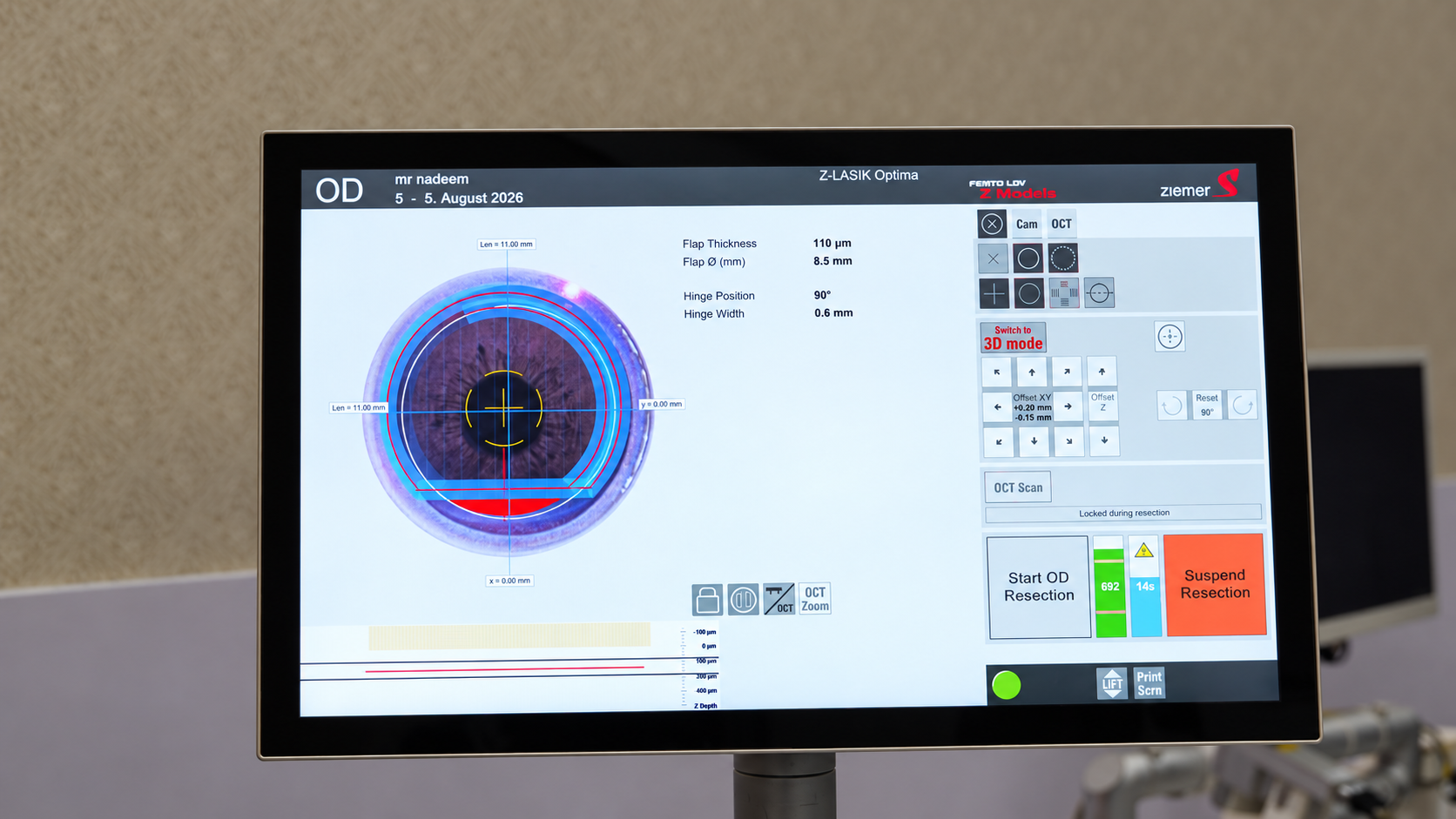Click the centering target icon

(x=1170, y=336)
